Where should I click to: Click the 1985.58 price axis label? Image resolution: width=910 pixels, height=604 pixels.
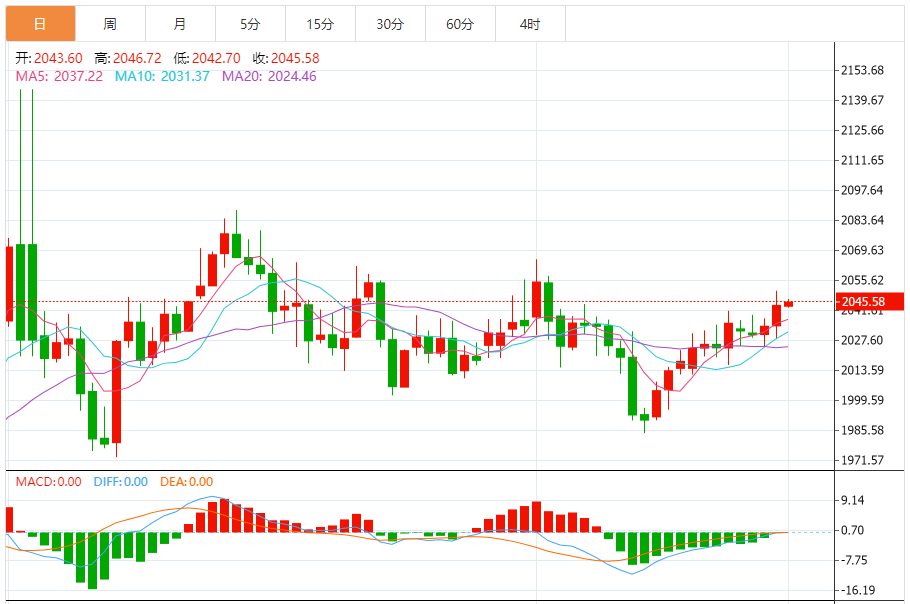pyautogui.click(x=862, y=430)
